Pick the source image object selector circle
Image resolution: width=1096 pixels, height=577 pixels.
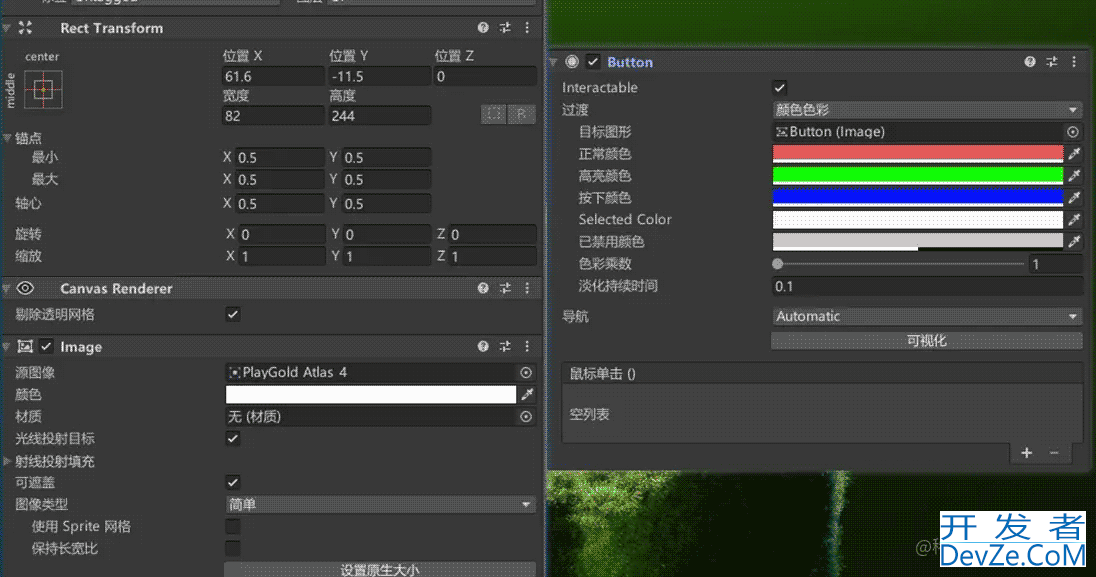(526, 372)
